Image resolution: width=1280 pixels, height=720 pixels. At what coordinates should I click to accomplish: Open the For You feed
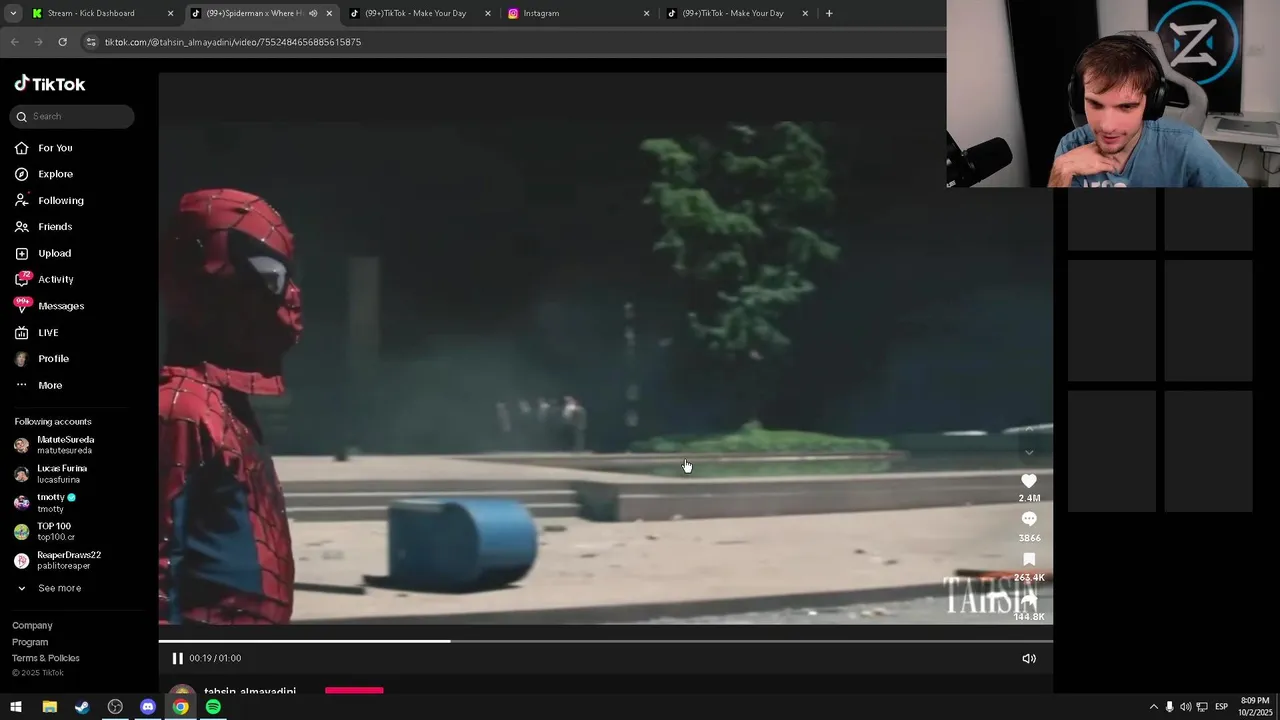point(55,148)
